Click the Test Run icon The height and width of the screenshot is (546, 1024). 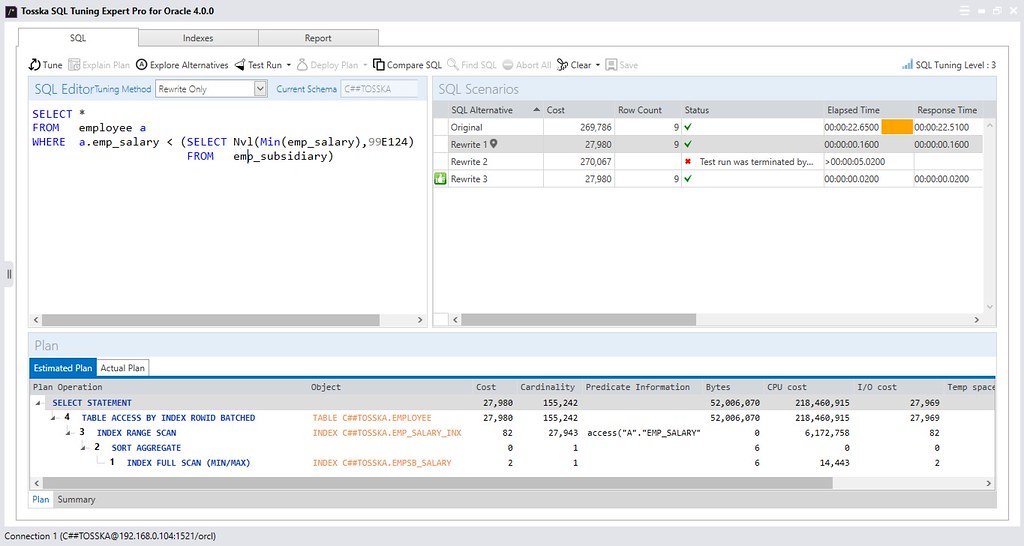240,65
